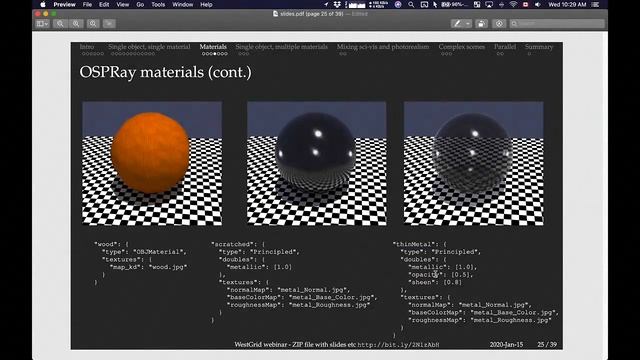Click the scratched metal sphere render
Viewport: 640px width, 360px height.
[x=316, y=152]
